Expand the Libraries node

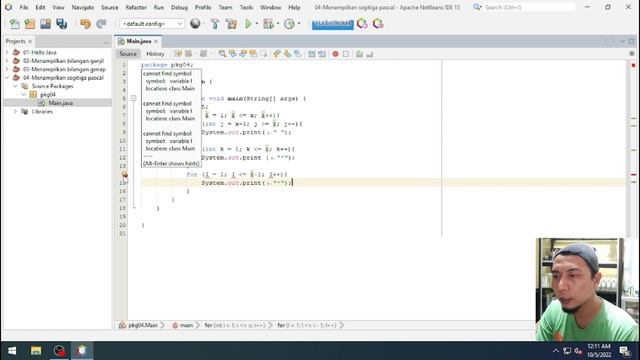pos(16,111)
